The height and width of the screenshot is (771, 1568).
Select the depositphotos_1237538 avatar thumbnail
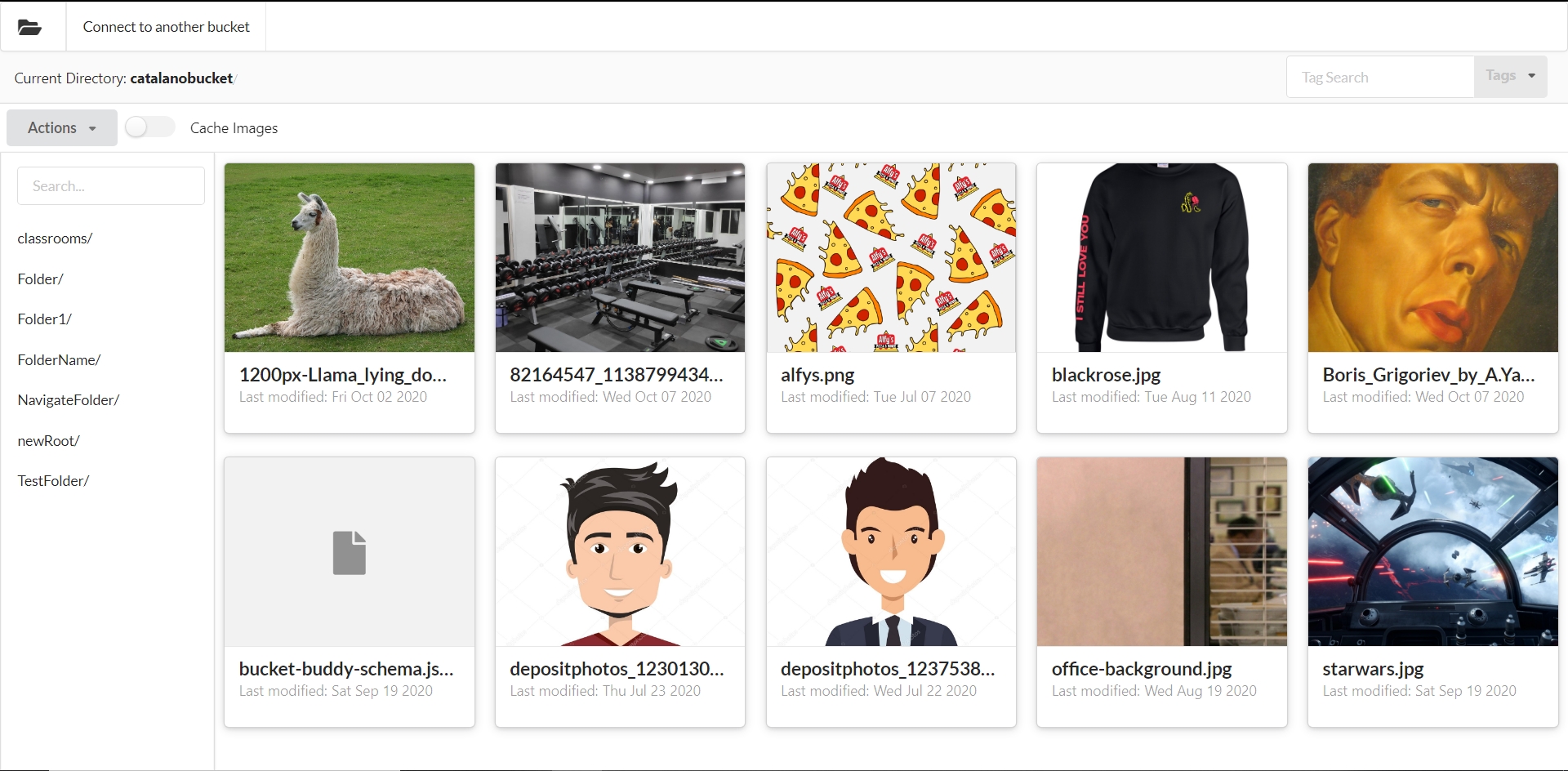[891, 551]
